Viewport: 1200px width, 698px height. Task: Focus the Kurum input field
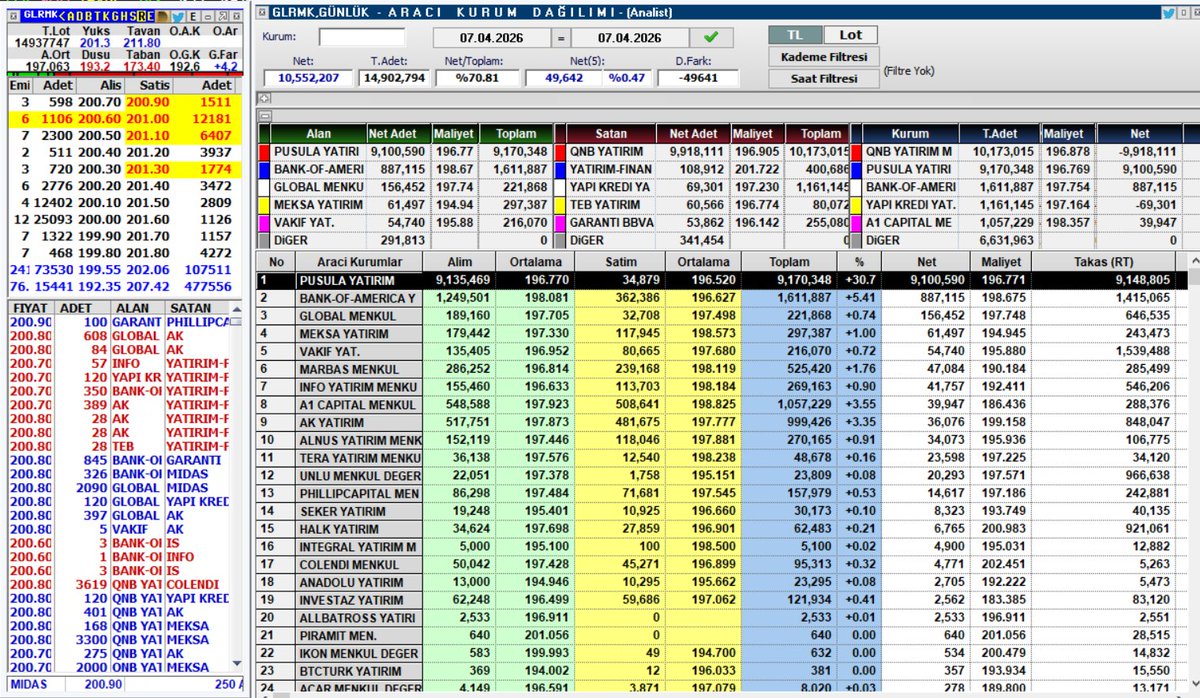tap(362, 37)
